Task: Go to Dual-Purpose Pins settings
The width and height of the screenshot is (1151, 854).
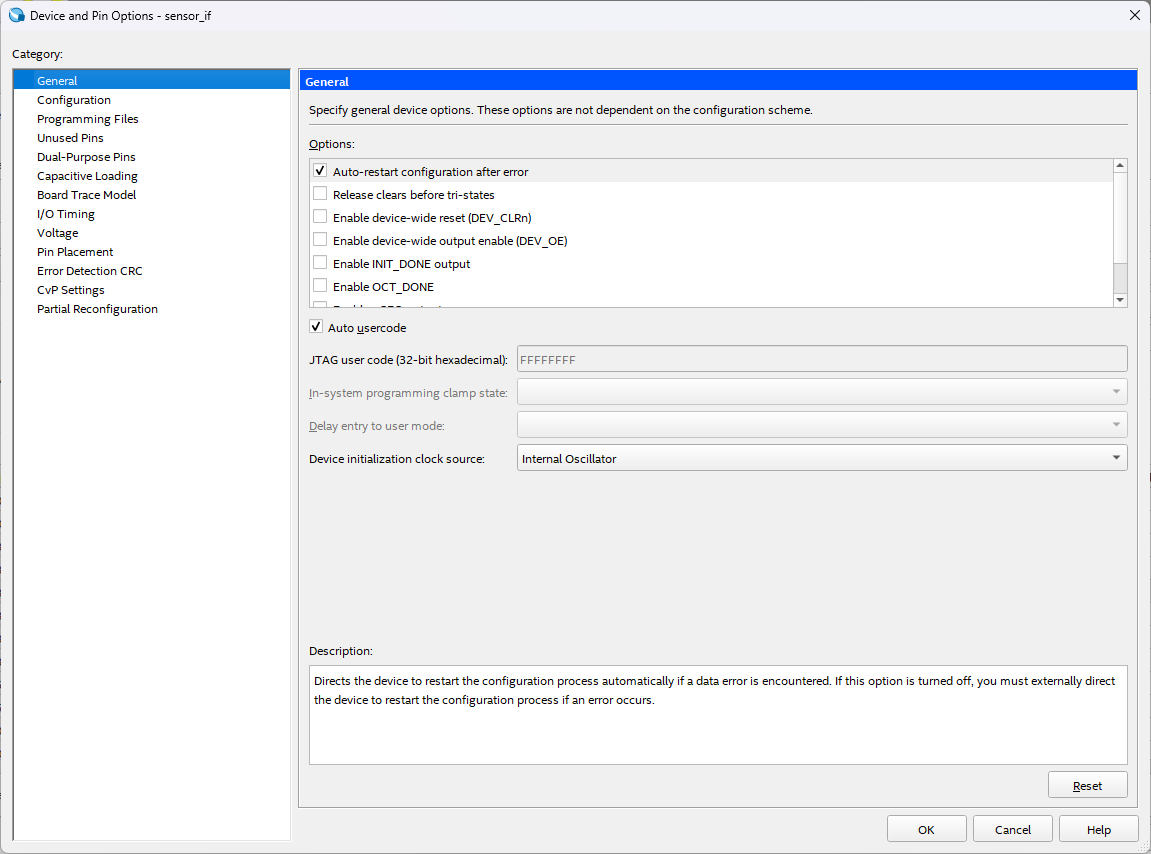Action: [86, 157]
